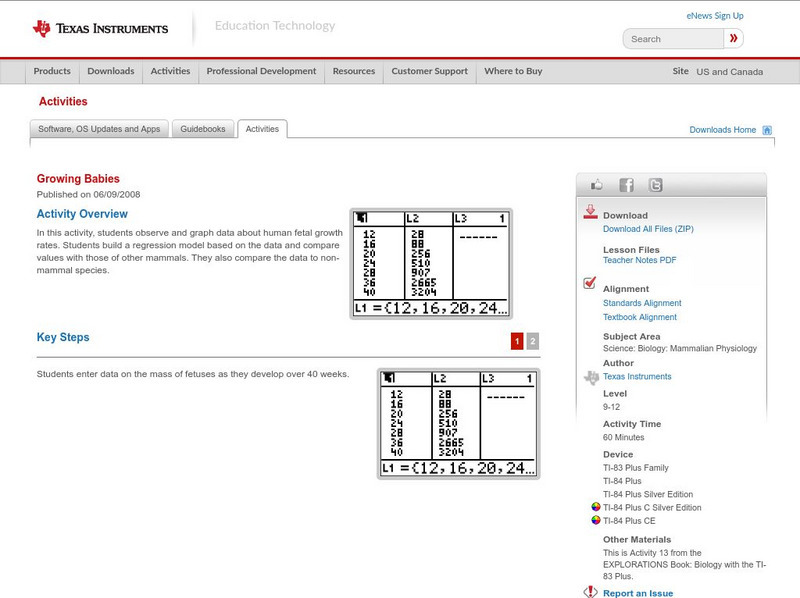Open Where to Buy menu
This screenshot has width=800, height=598.
(513, 71)
